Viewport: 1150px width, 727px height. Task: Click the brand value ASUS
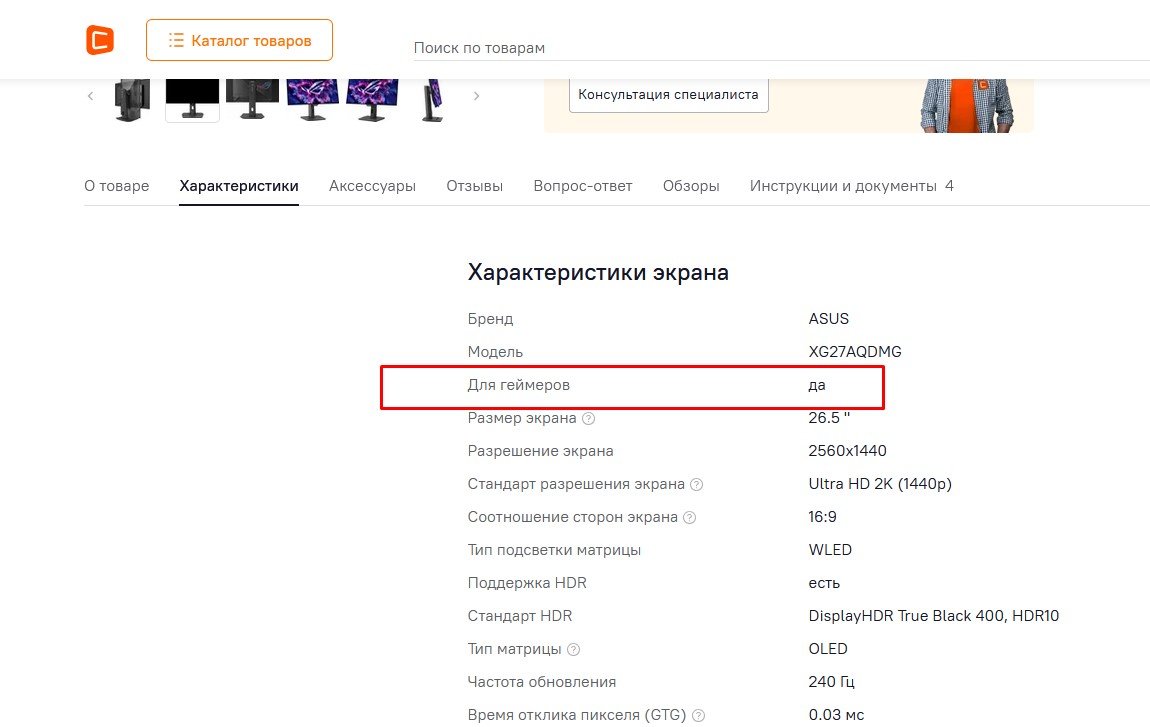point(829,319)
